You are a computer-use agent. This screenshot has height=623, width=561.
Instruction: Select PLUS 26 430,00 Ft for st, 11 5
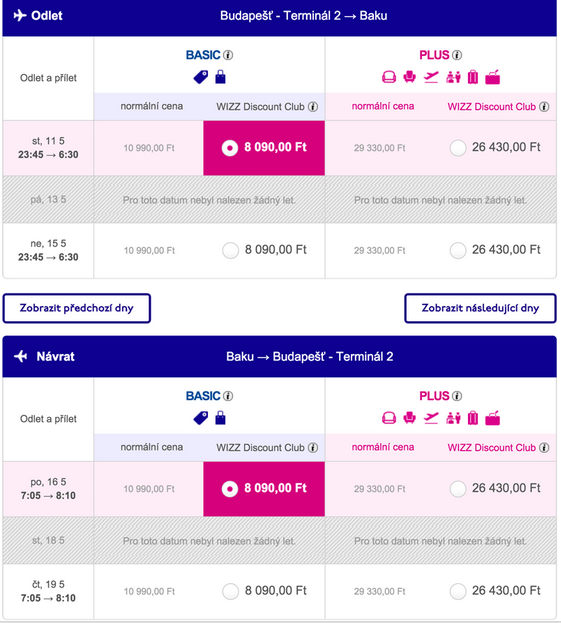tap(458, 148)
